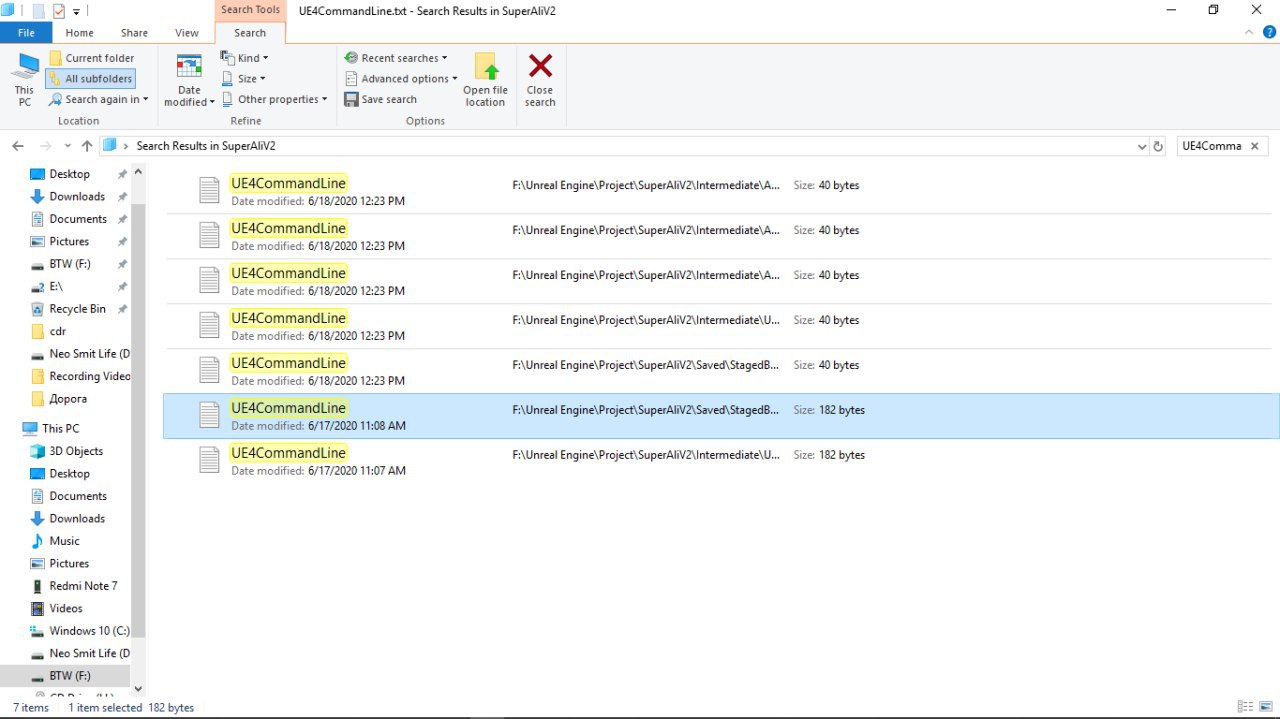Open Downloads in Quick access
The image size is (1280, 719).
pos(76,197)
